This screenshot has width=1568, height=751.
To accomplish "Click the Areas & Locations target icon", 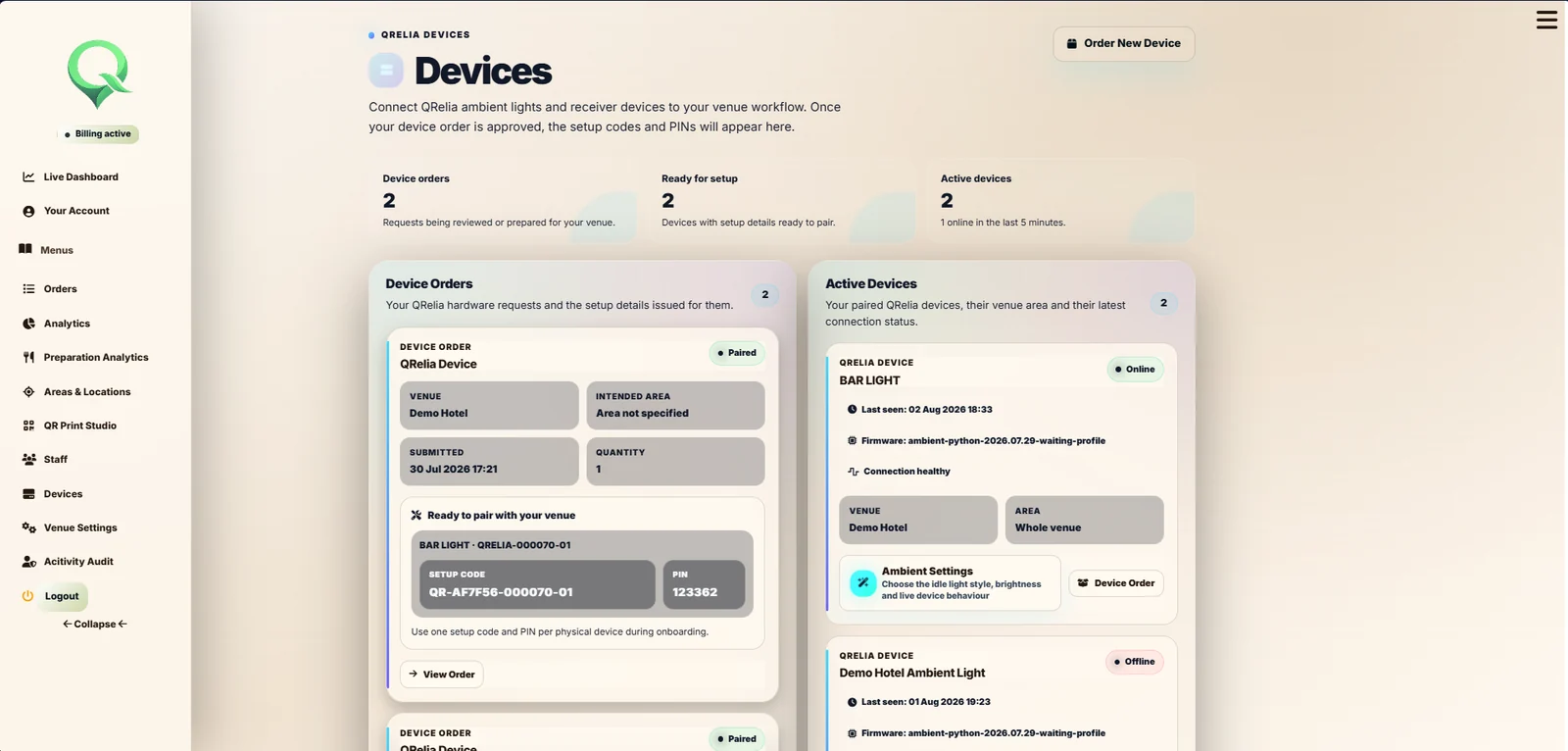I will click(x=28, y=392).
